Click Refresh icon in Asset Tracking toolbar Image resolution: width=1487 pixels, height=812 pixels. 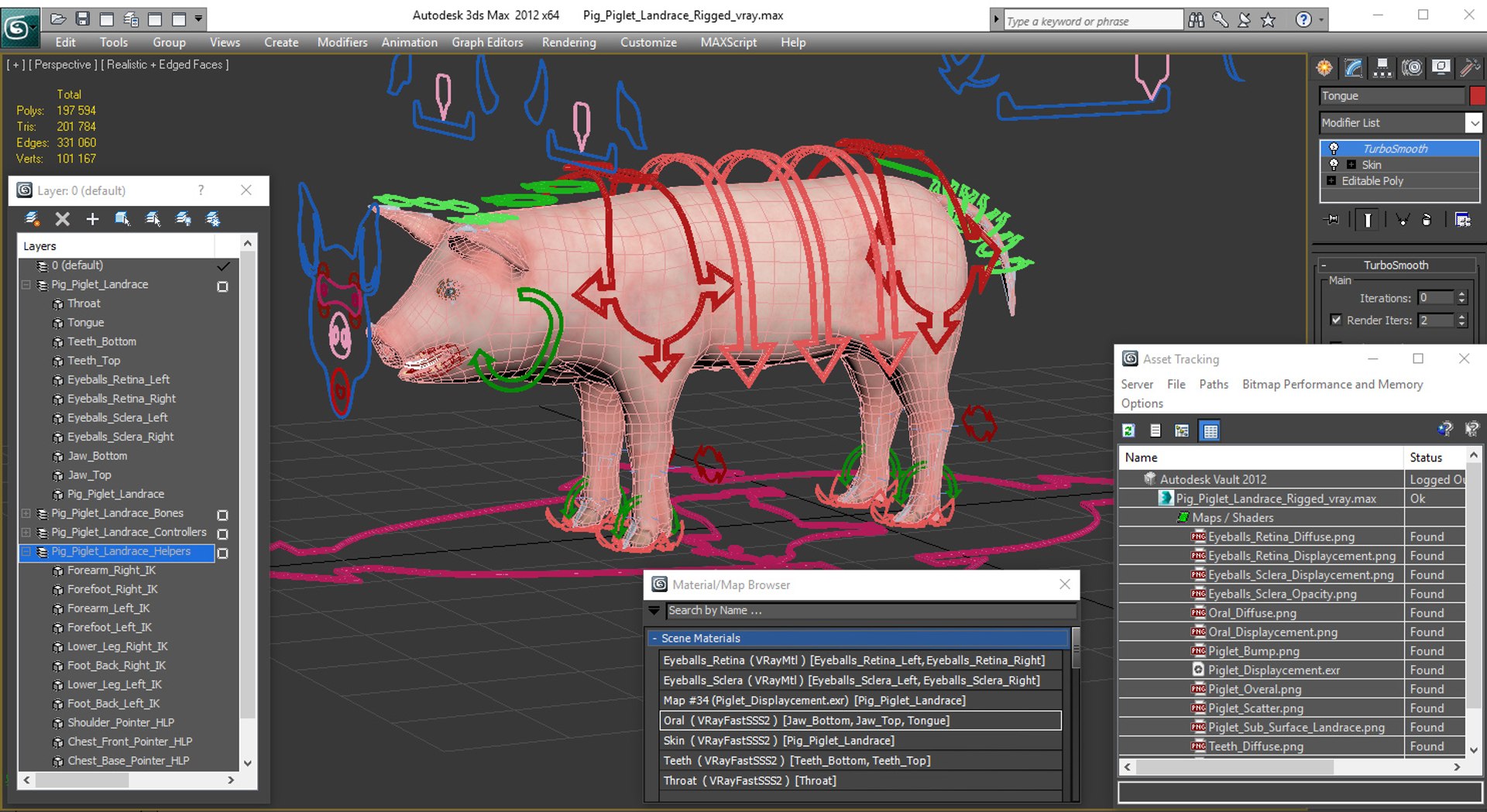pos(1128,430)
